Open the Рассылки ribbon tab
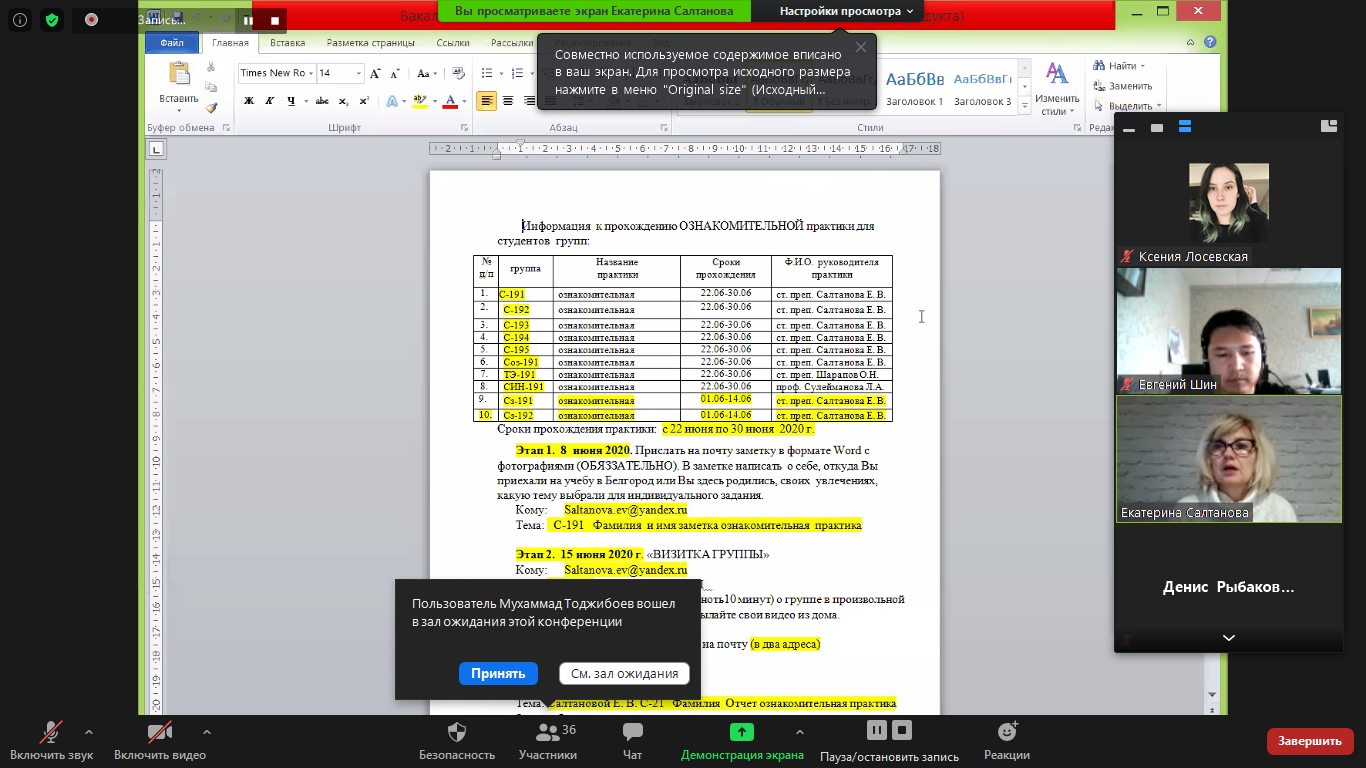The height and width of the screenshot is (768, 1366). pos(512,43)
